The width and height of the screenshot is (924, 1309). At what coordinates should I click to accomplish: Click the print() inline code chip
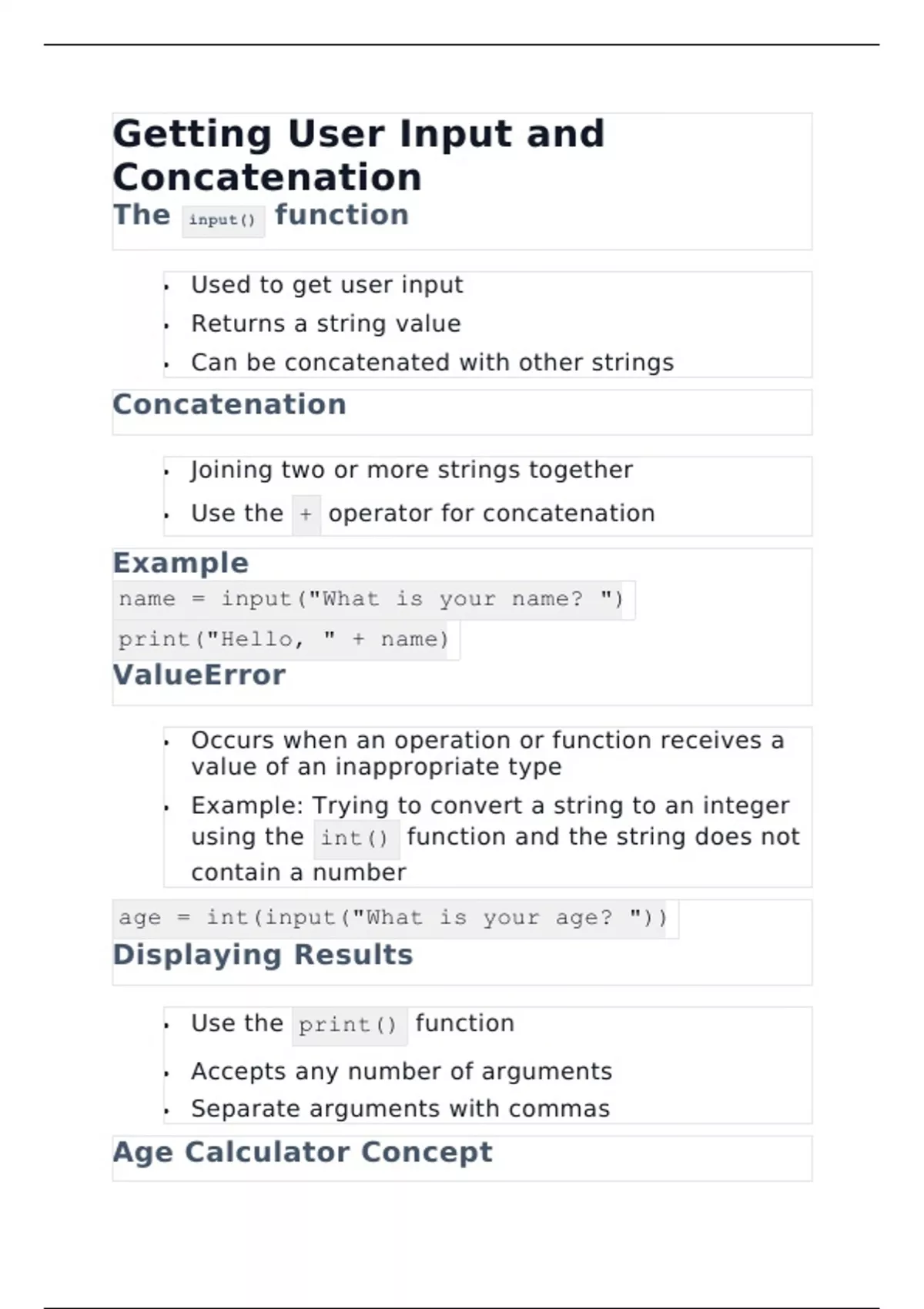click(349, 1025)
